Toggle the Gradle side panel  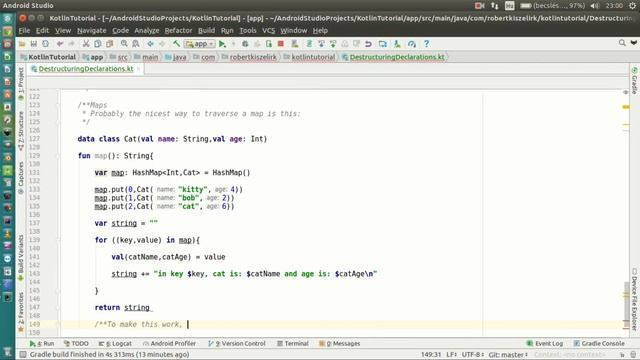click(634, 80)
